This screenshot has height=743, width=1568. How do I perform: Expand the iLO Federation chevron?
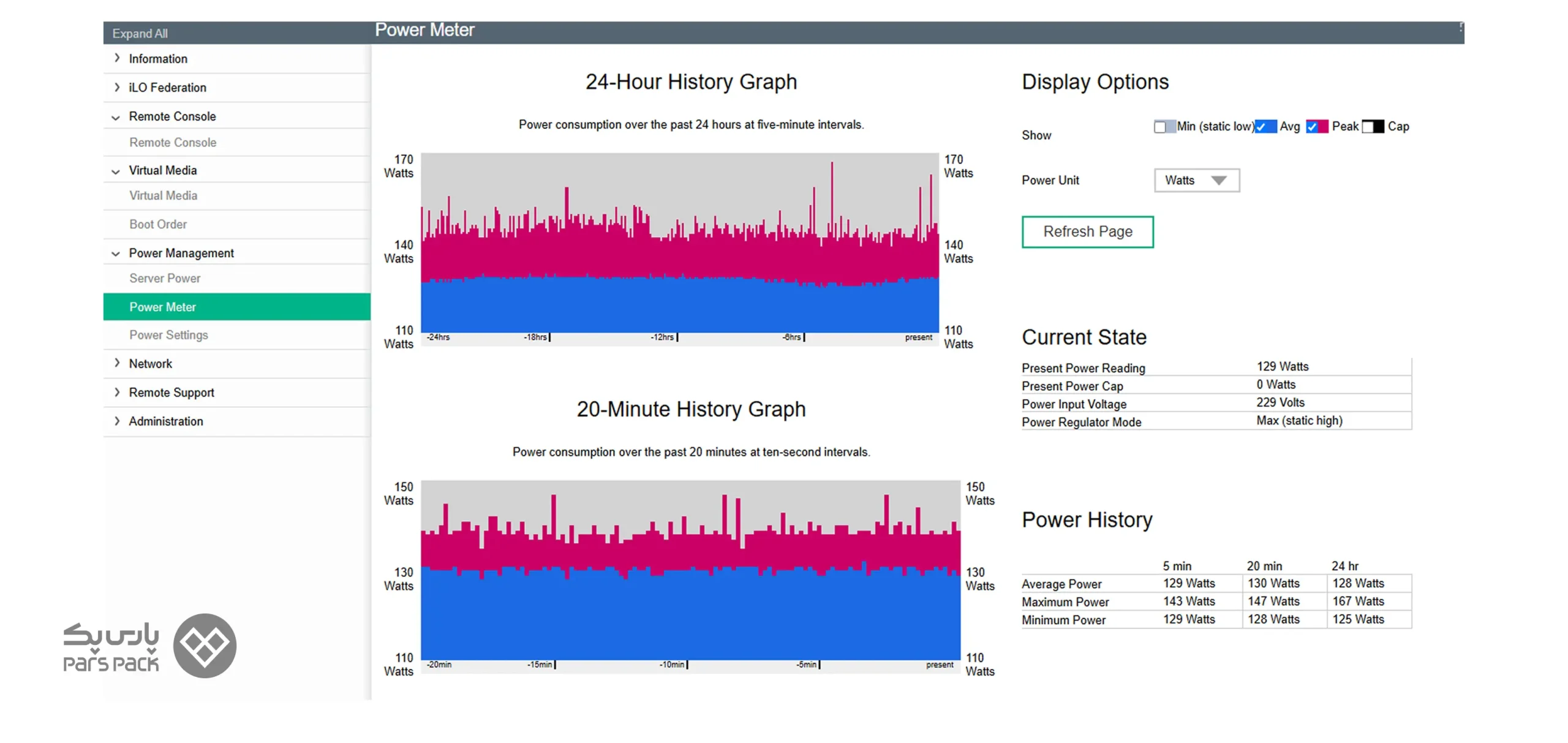tap(117, 87)
